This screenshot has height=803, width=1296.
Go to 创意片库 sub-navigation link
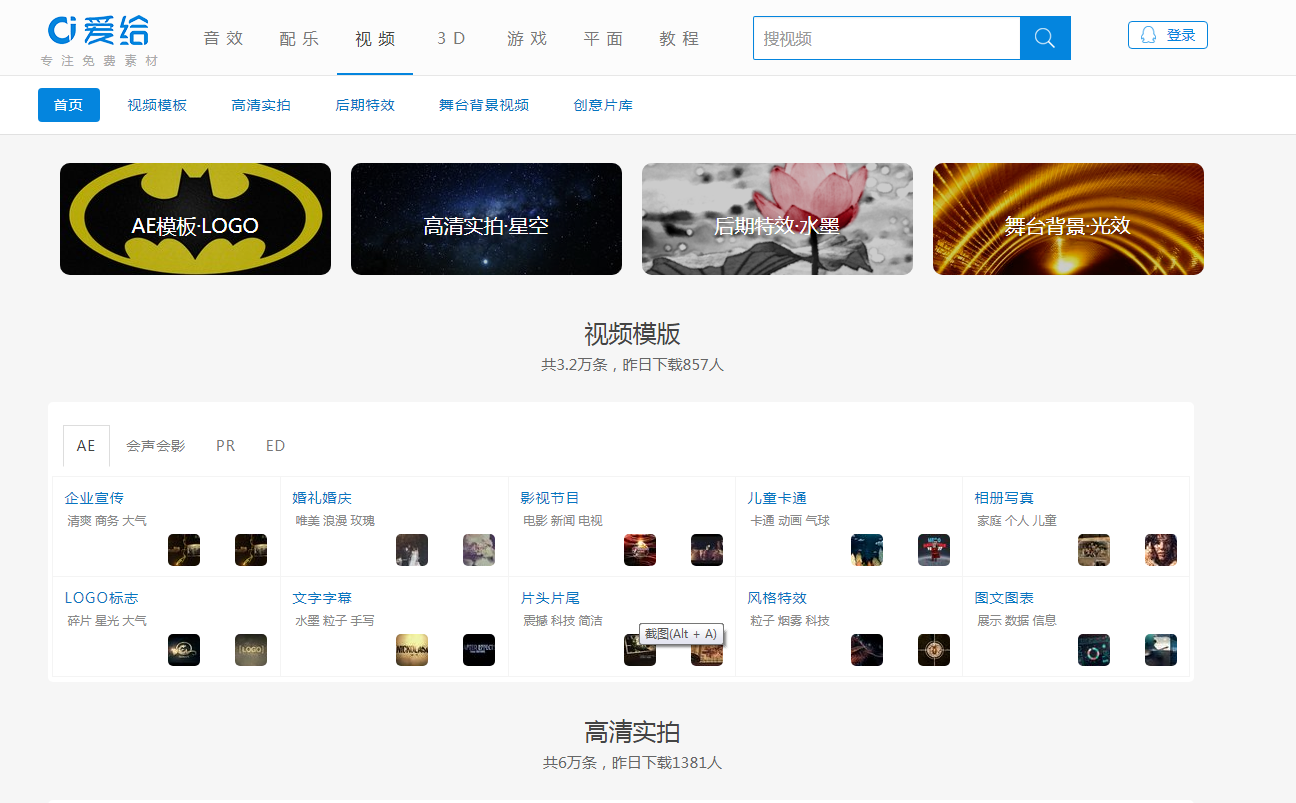[x=603, y=105]
